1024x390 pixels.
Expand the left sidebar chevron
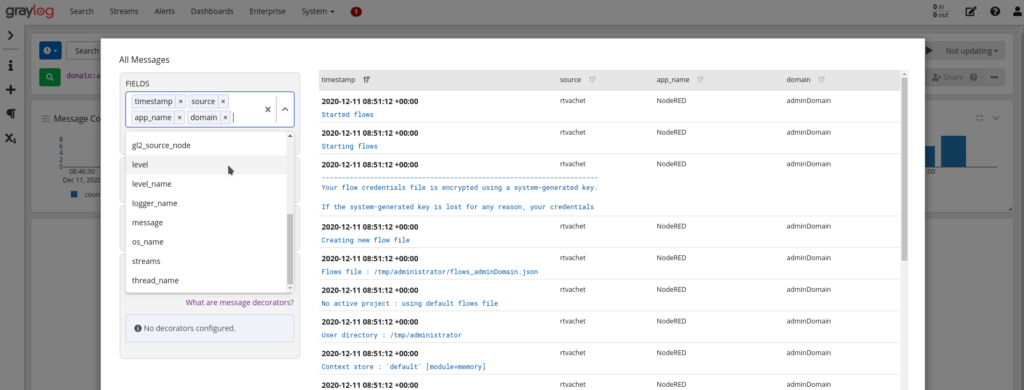click(x=10, y=35)
